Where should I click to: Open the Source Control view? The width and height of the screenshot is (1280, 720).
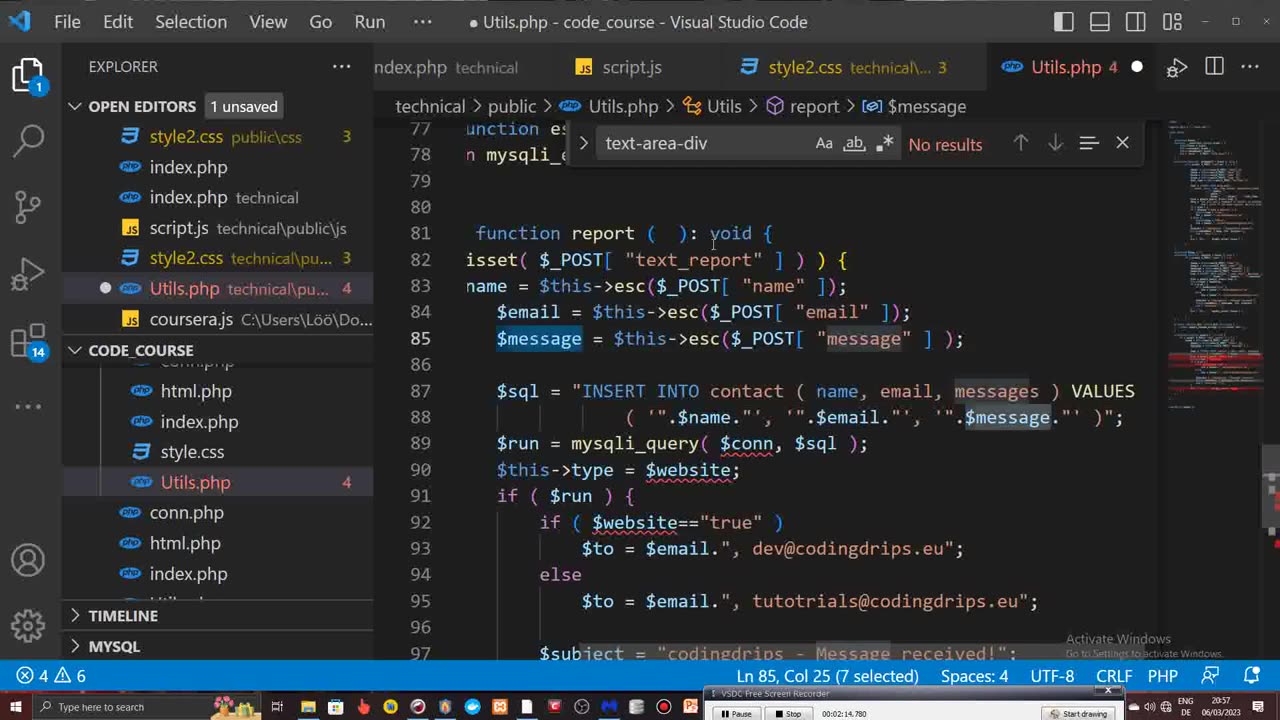coord(28,206)
